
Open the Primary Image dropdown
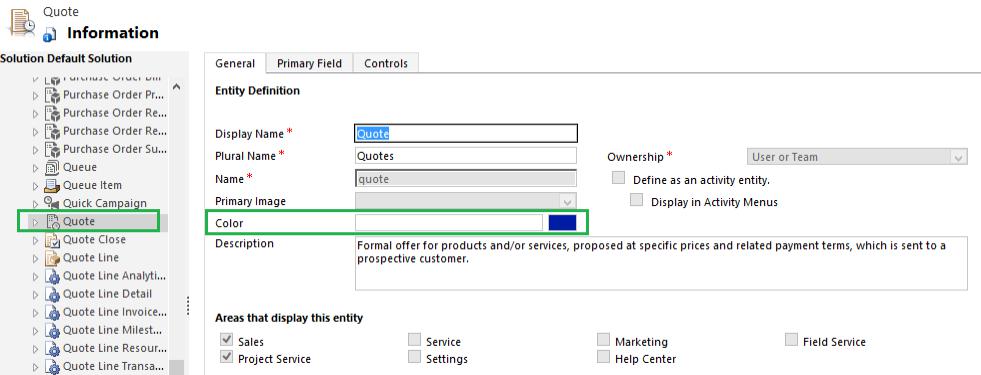465,202
